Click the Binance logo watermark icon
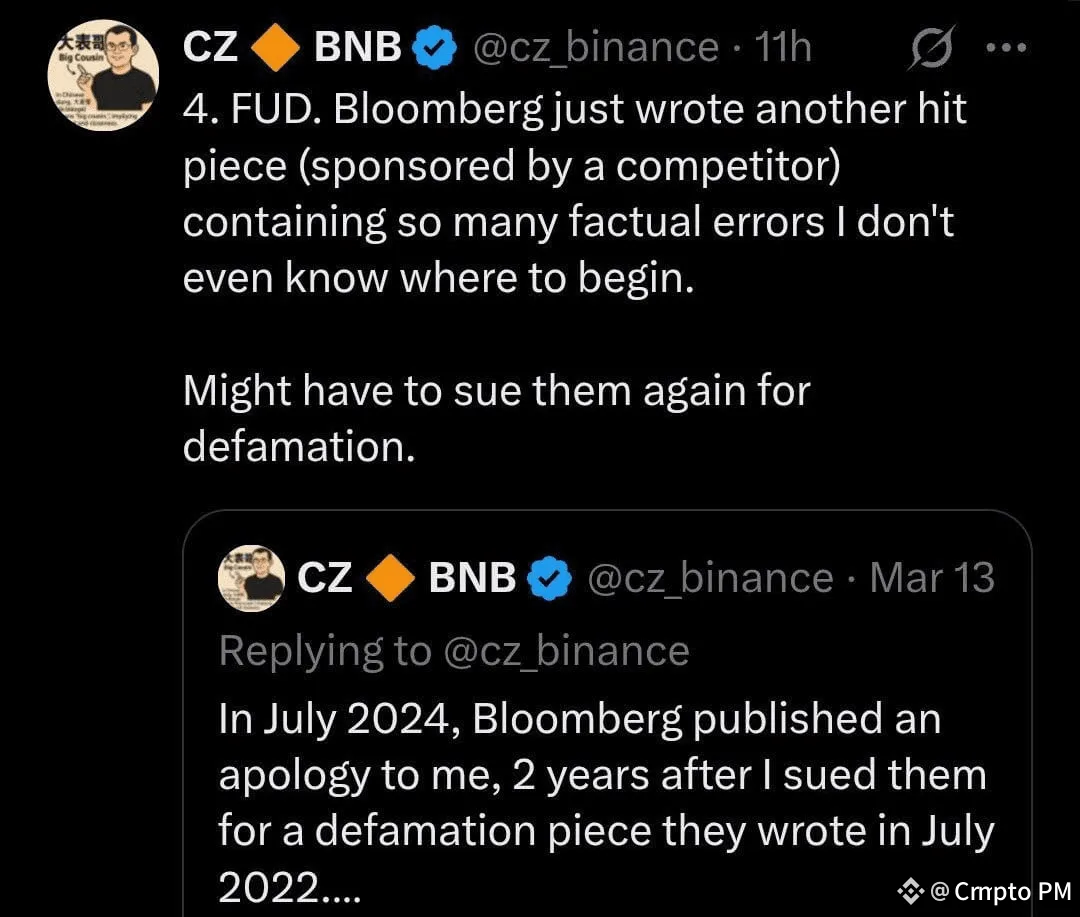 click(910, 892)
